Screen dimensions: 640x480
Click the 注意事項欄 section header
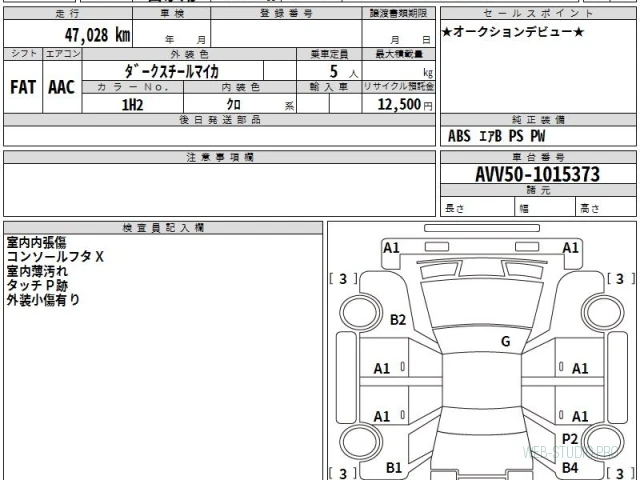point(220,157)
